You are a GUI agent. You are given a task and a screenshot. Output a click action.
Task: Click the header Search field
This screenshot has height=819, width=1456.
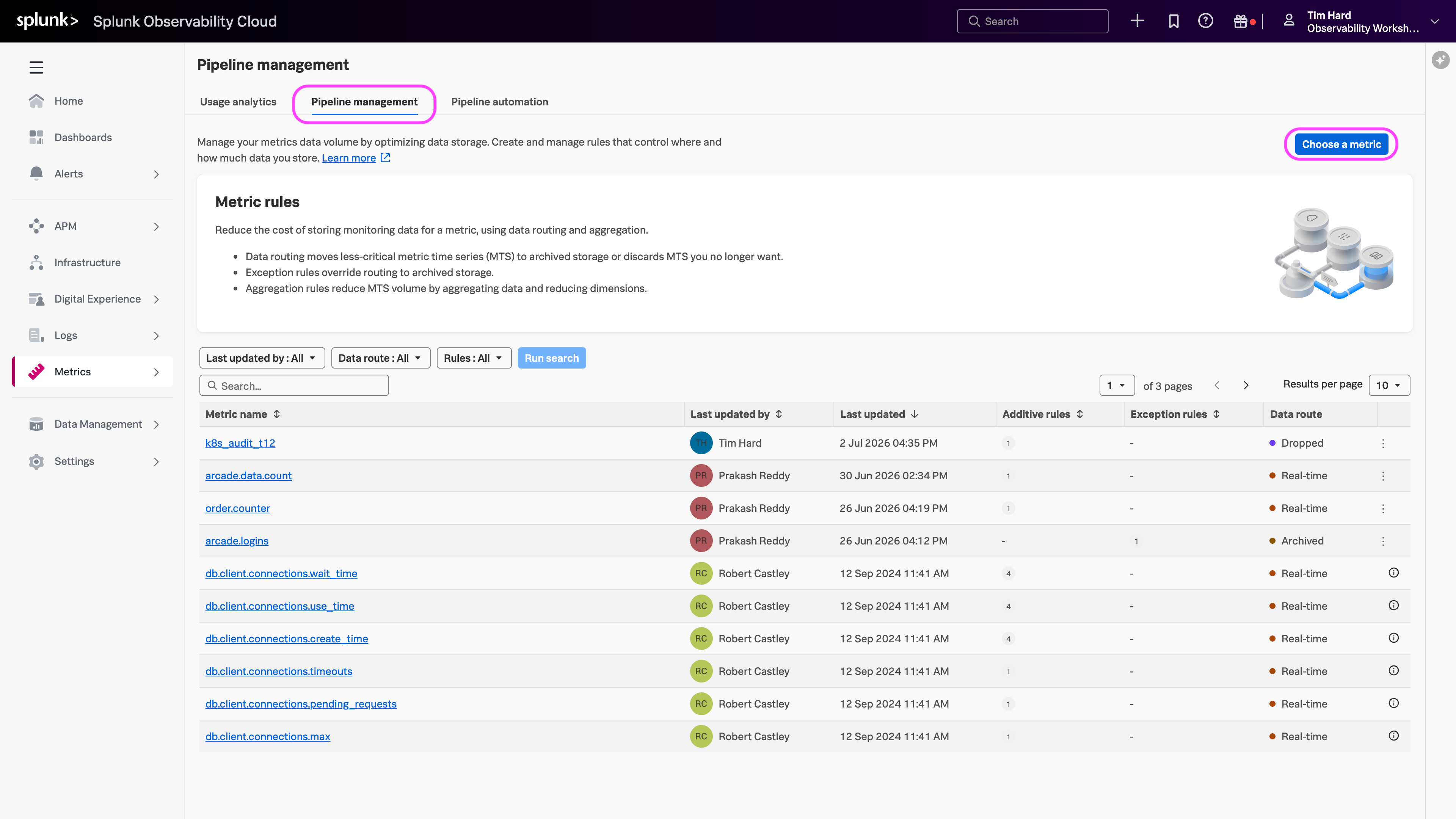(x=1032, y=21)
